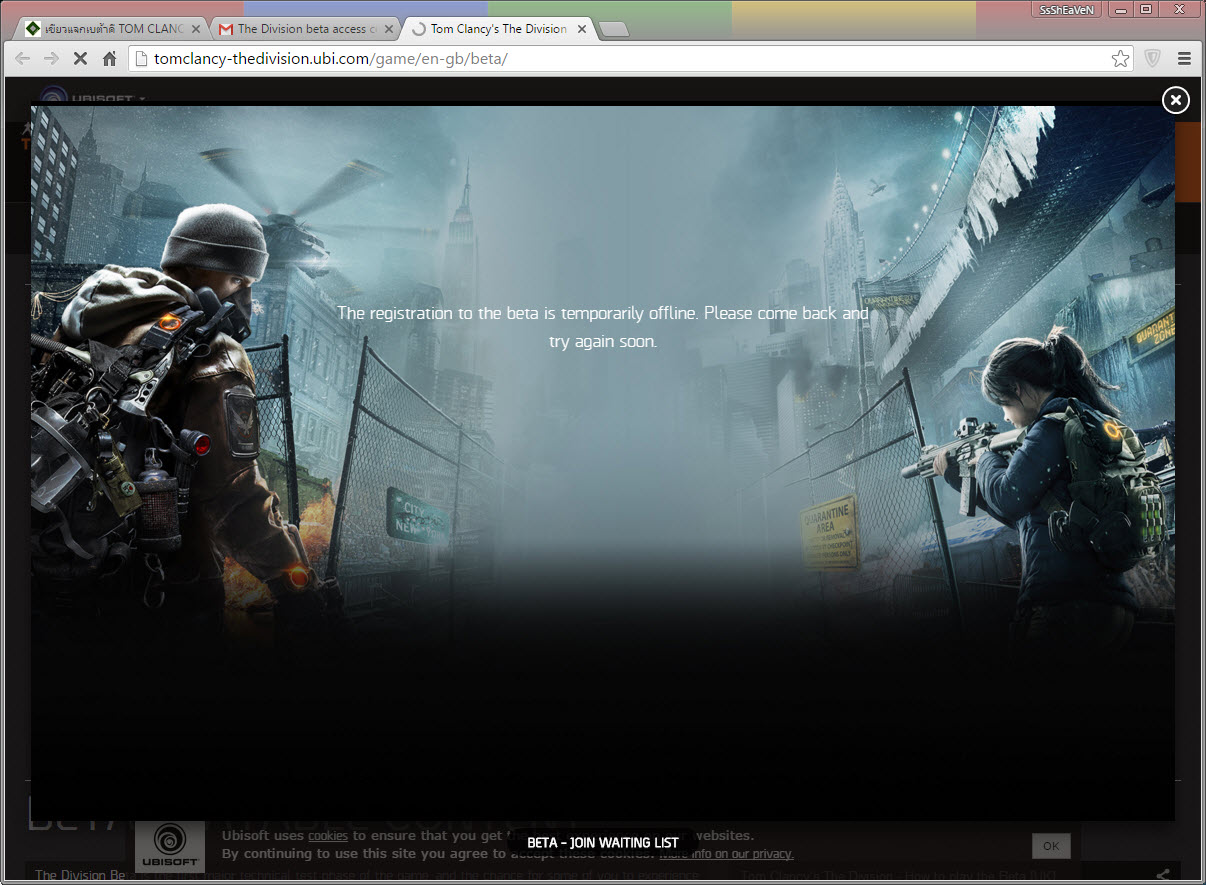Stop loading the page
This screenshot has width=1206, height=885.
tap(81, 59)
